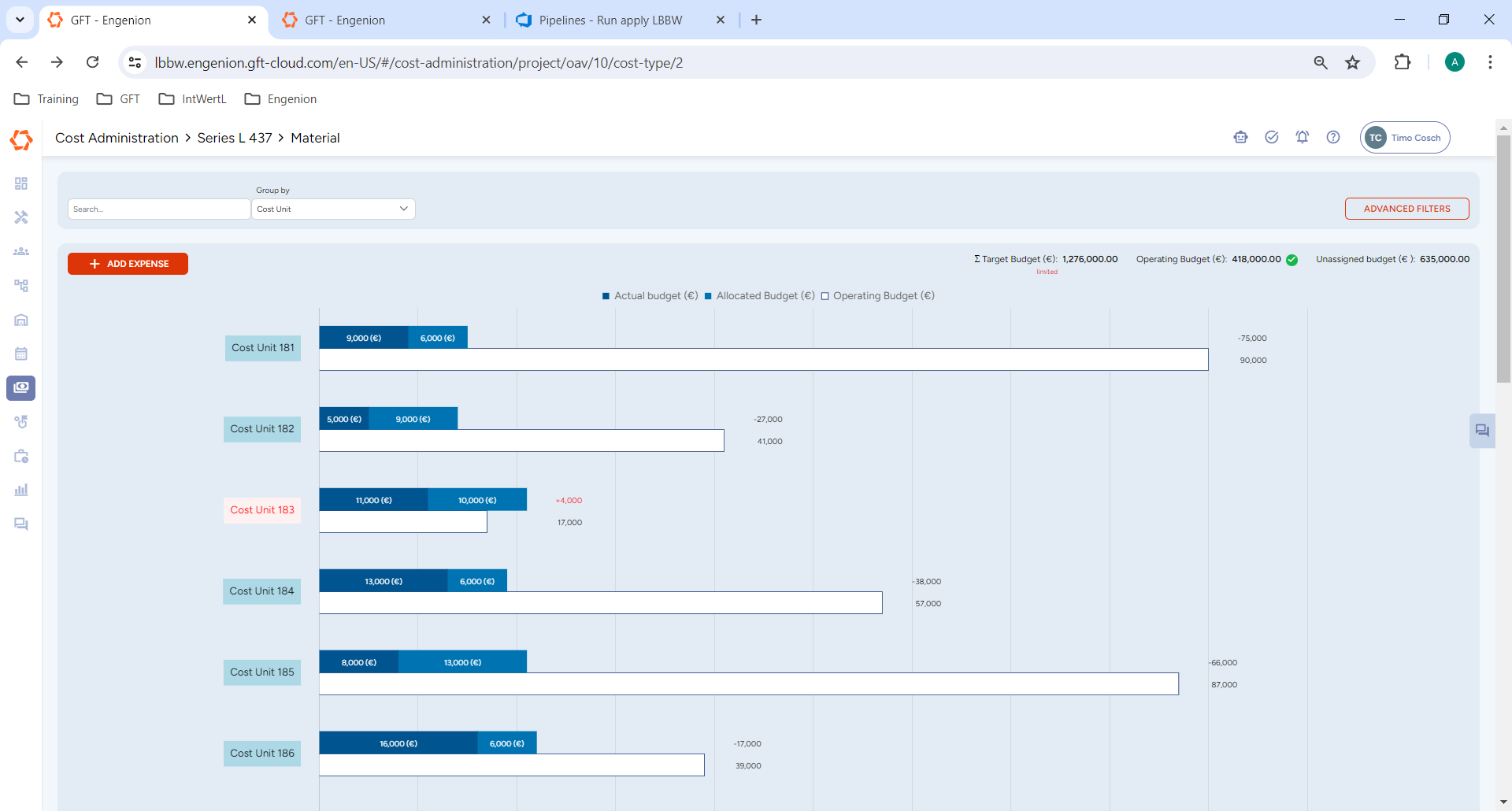Screen dimensions: 1512x811
Task: Open the tab search dropdown arrow
Action: click(x=20, y=20)
